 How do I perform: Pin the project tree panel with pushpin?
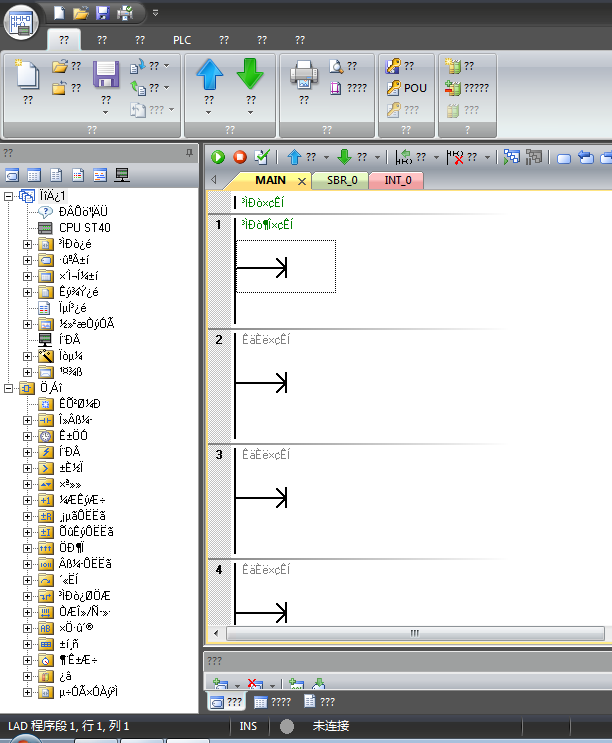[189, 153]
